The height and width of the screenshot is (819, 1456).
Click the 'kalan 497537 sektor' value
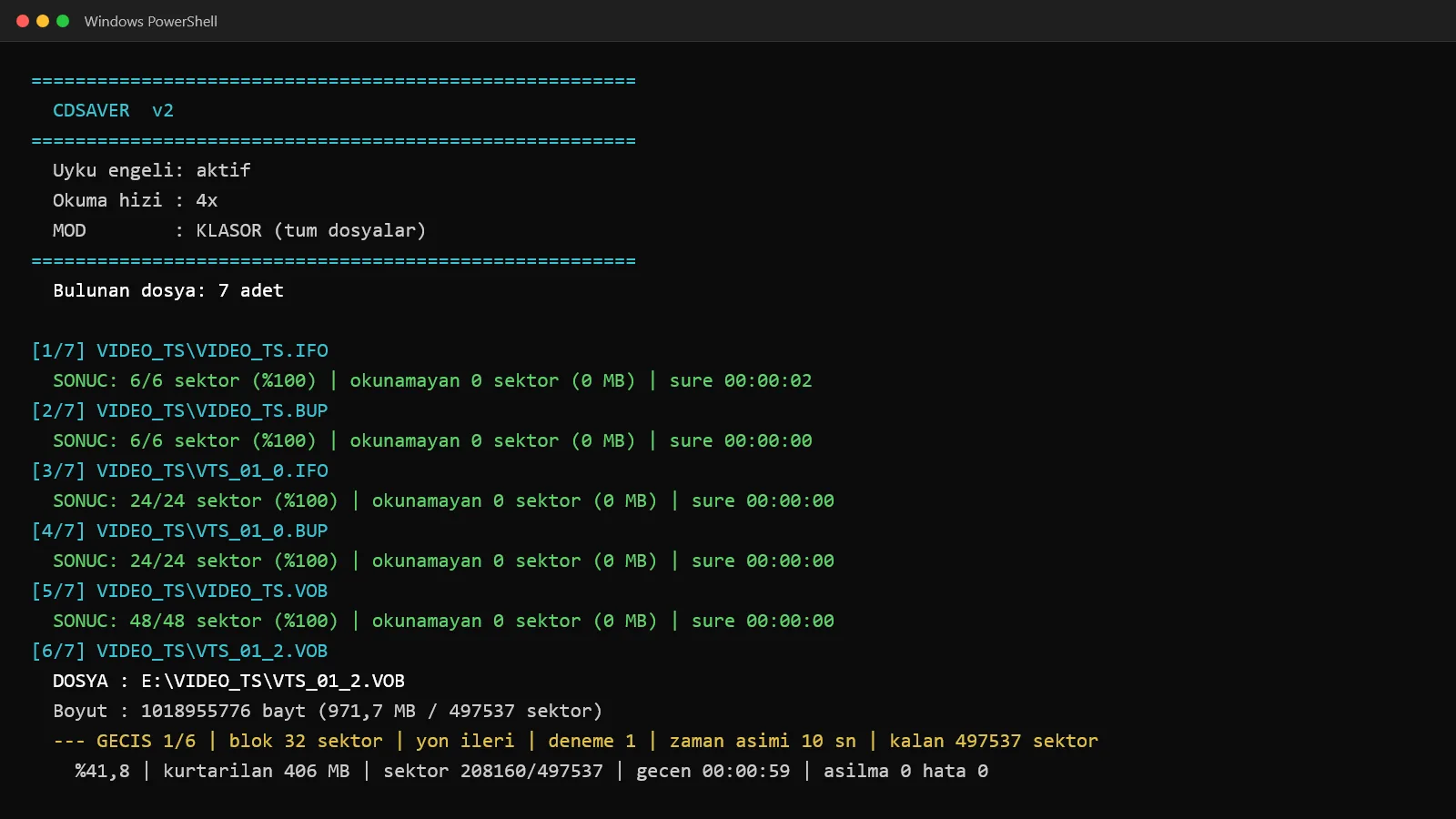click(994, 741)
